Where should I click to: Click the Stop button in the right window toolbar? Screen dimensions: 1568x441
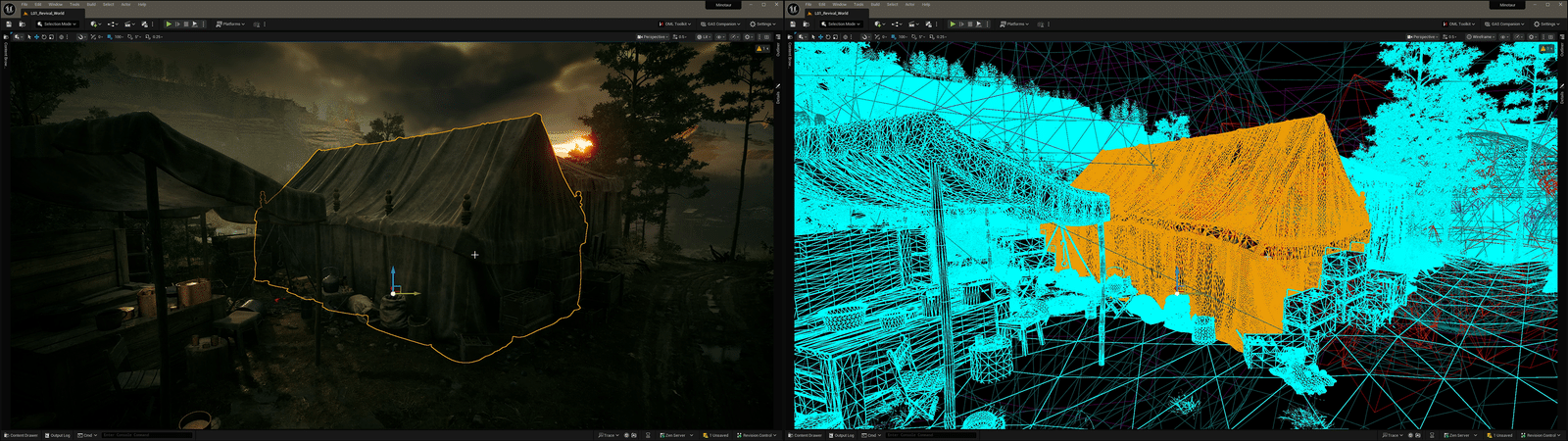pos(970,24)
